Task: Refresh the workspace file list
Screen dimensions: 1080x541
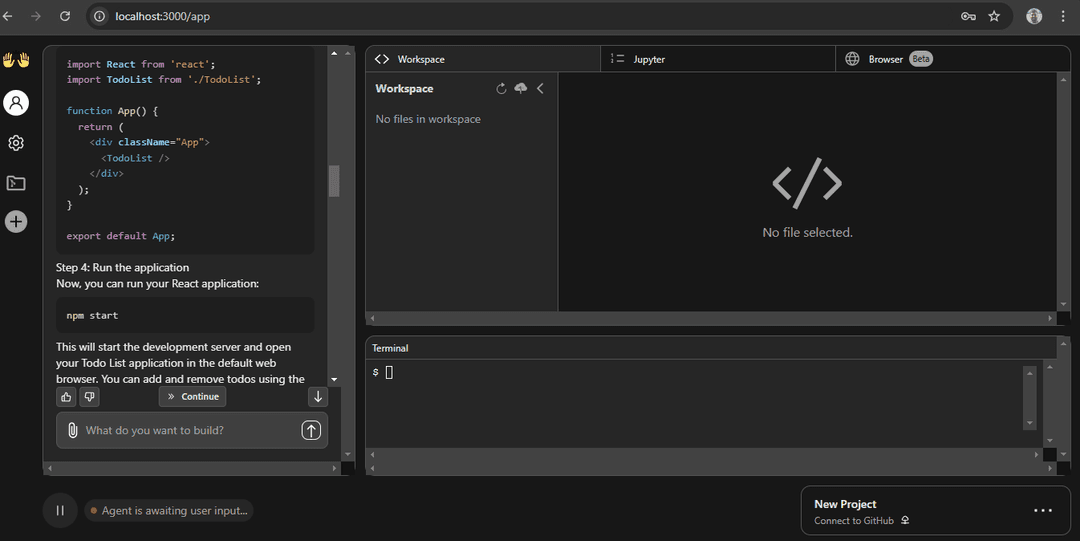Action: pyautogui.click(x=501, y=88)
